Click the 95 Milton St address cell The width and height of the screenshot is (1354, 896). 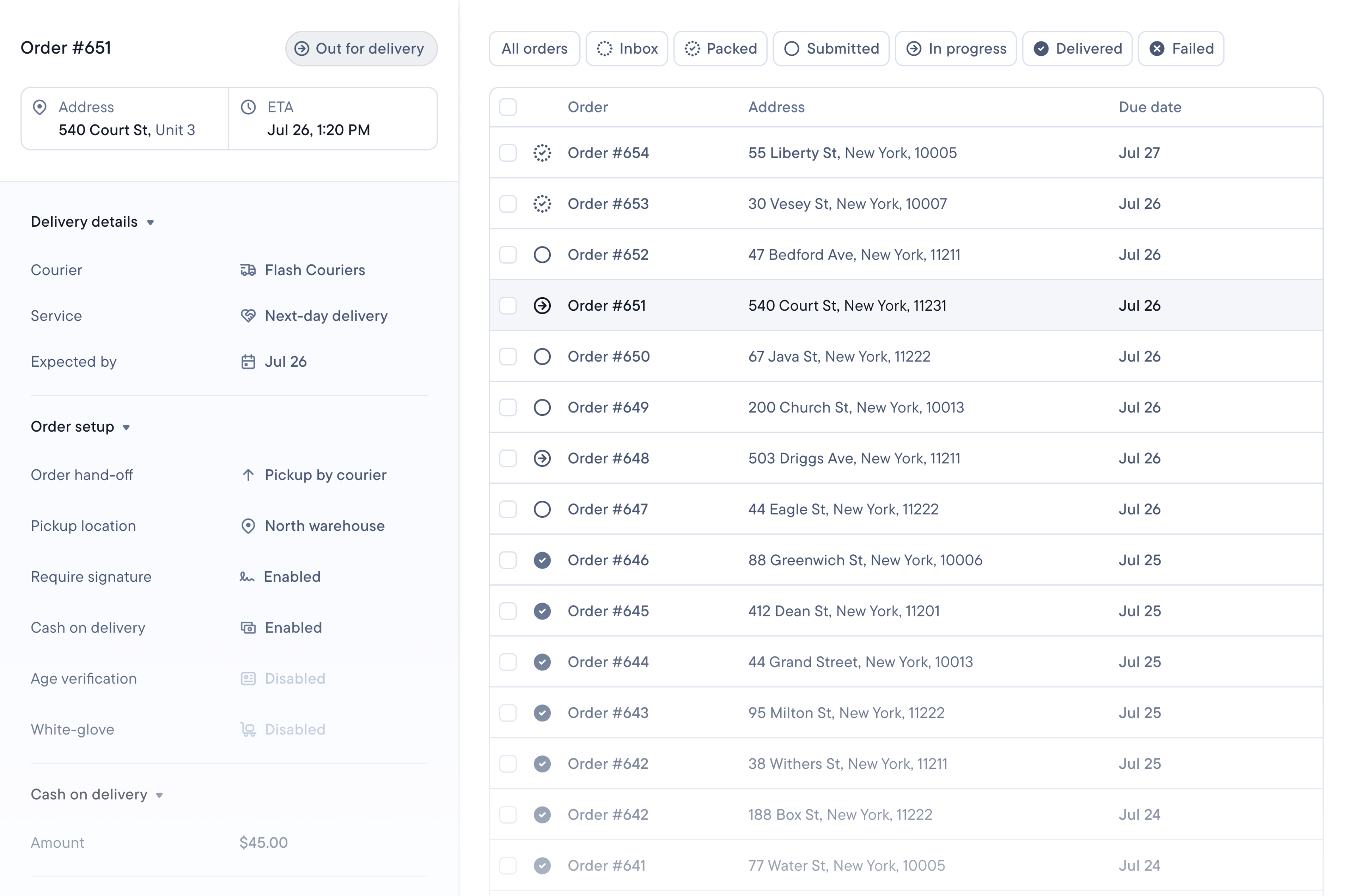(846, 713)
